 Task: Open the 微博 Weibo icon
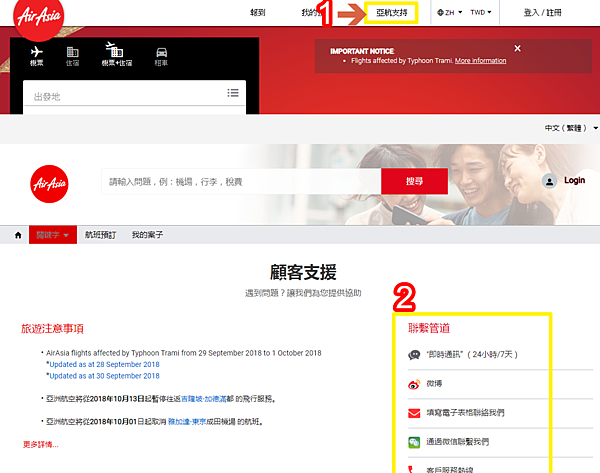pos(414,384)
